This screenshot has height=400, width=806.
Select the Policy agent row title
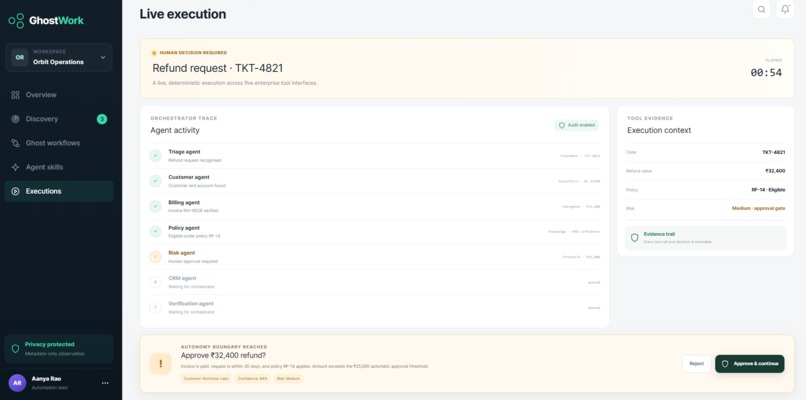coord(184,227)
